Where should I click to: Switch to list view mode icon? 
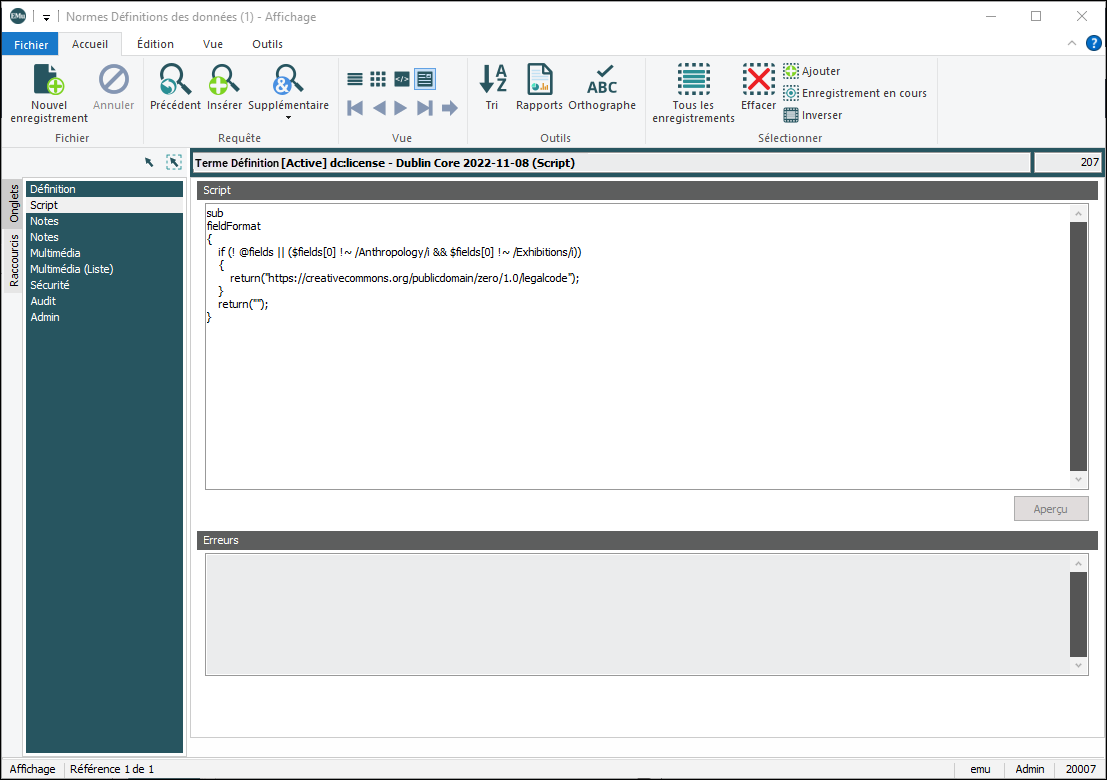pyautogui.click(x=355, y=79)
